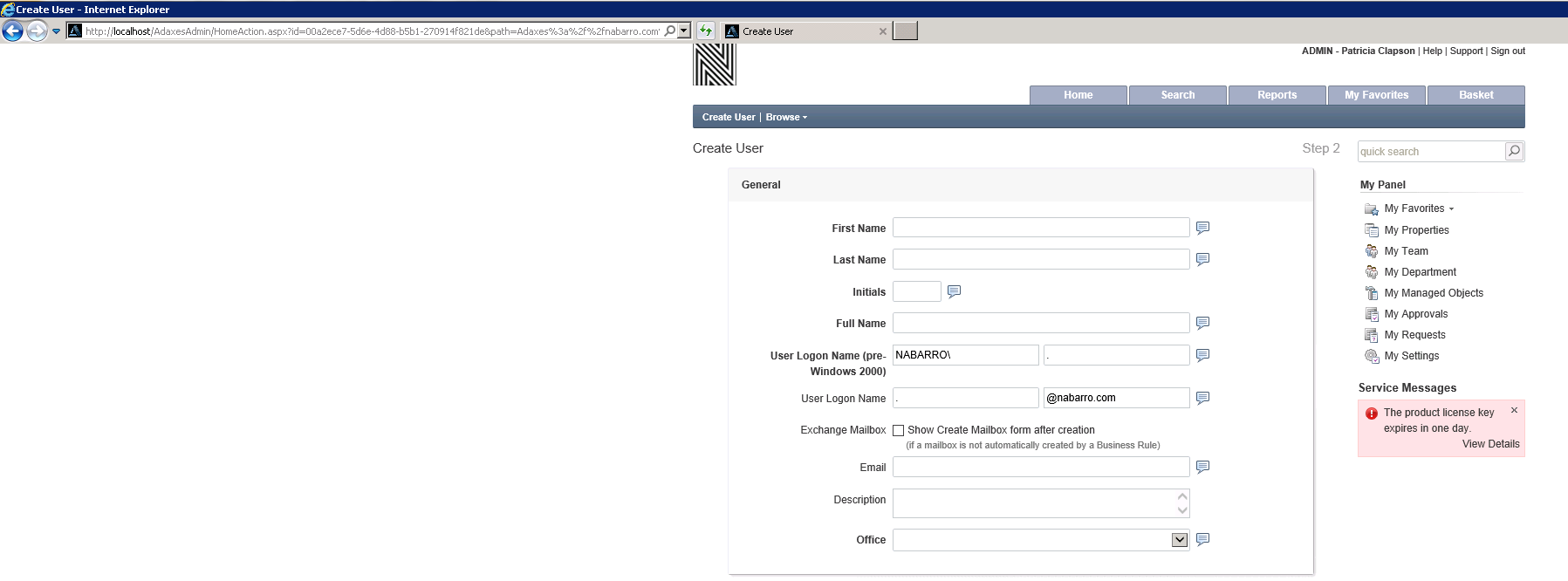1568x581 pixels.
Task: Open the Home tab
Action: coord(1078,95)
